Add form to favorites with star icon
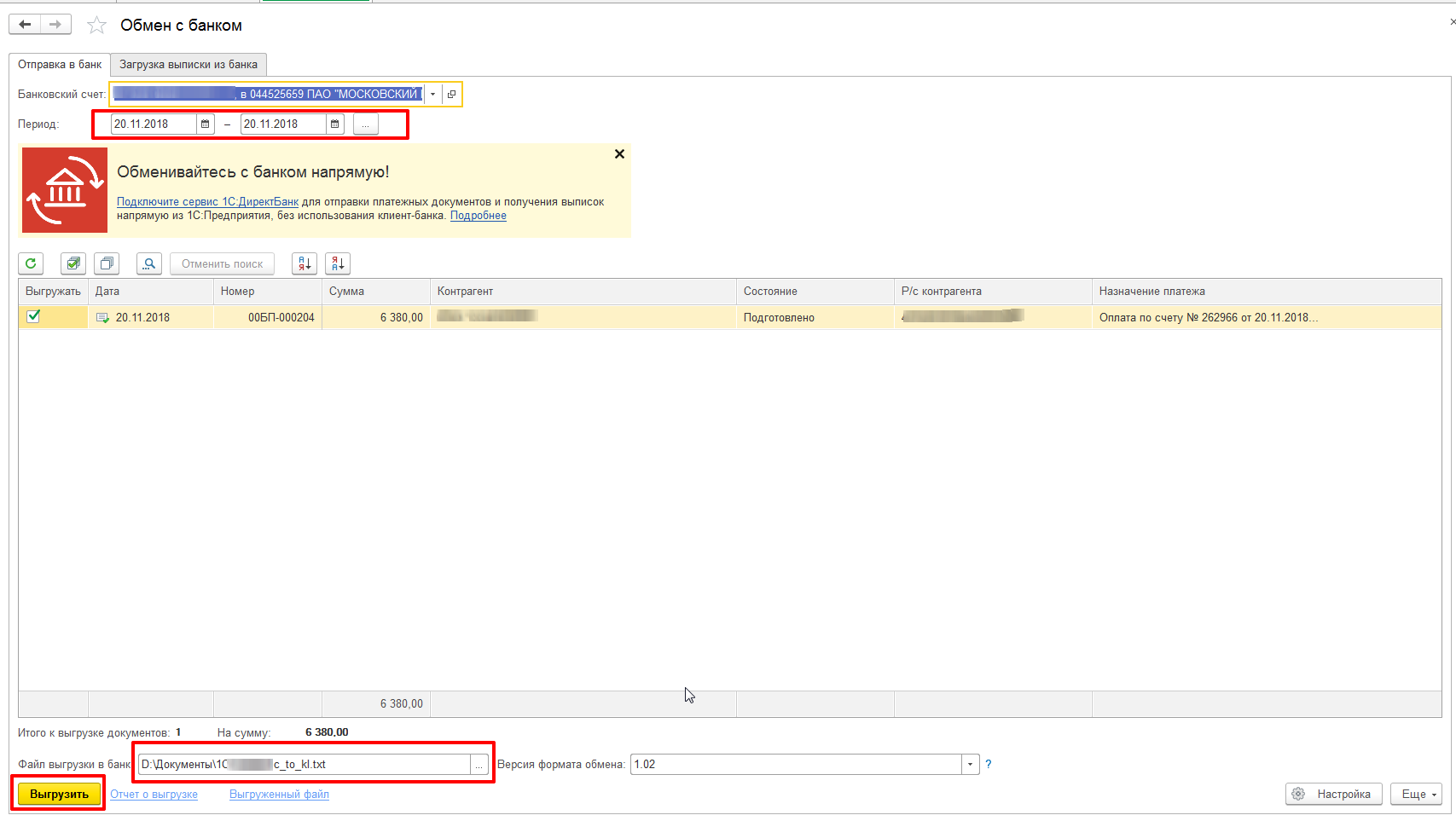 coord(96,26)
